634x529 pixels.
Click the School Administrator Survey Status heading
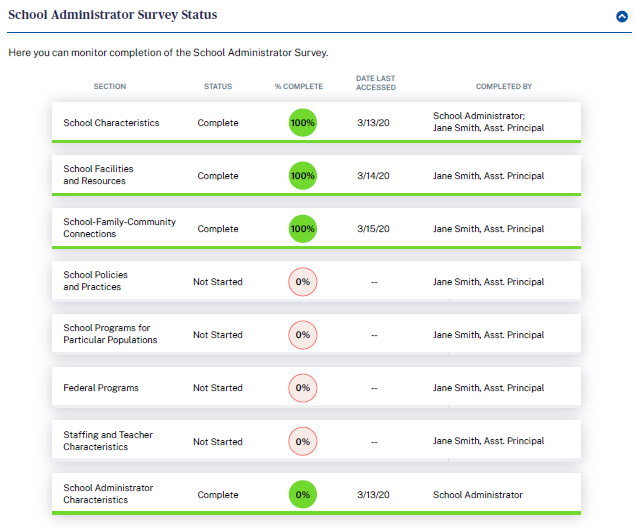(x=112, y=16)
